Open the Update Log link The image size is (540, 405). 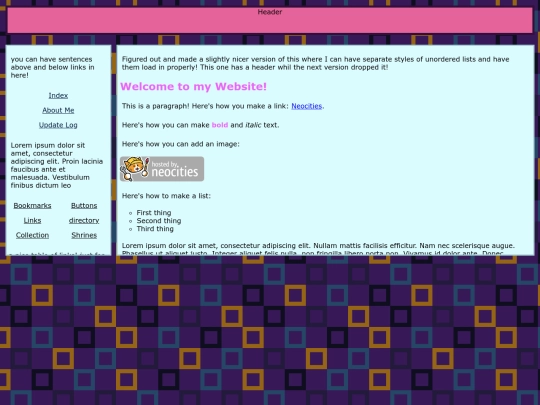[x=58, y=125]
